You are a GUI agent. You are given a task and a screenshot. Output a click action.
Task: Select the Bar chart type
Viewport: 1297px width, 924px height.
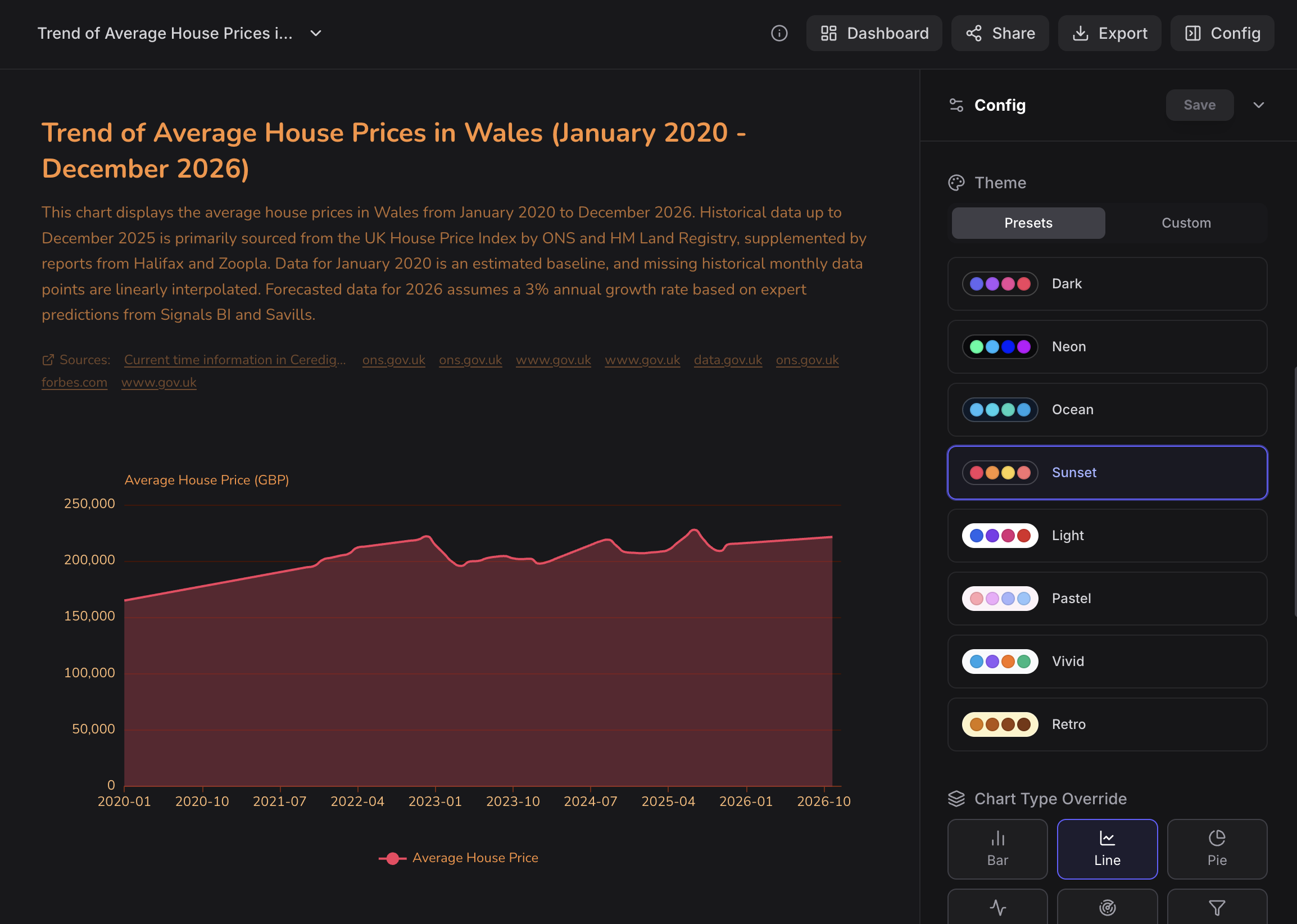[x=997, y=848]
